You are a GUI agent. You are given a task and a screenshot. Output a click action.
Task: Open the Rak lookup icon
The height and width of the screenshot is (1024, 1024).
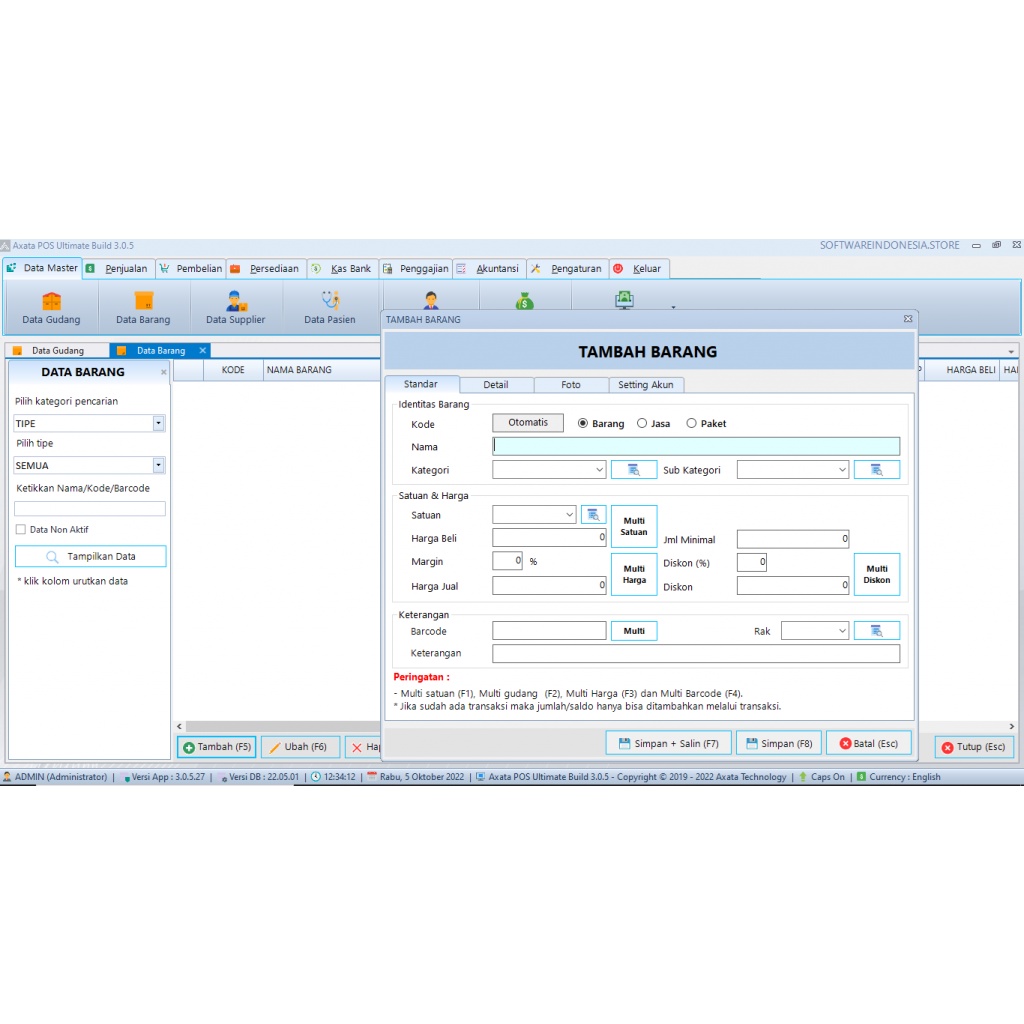coord(877,630)
